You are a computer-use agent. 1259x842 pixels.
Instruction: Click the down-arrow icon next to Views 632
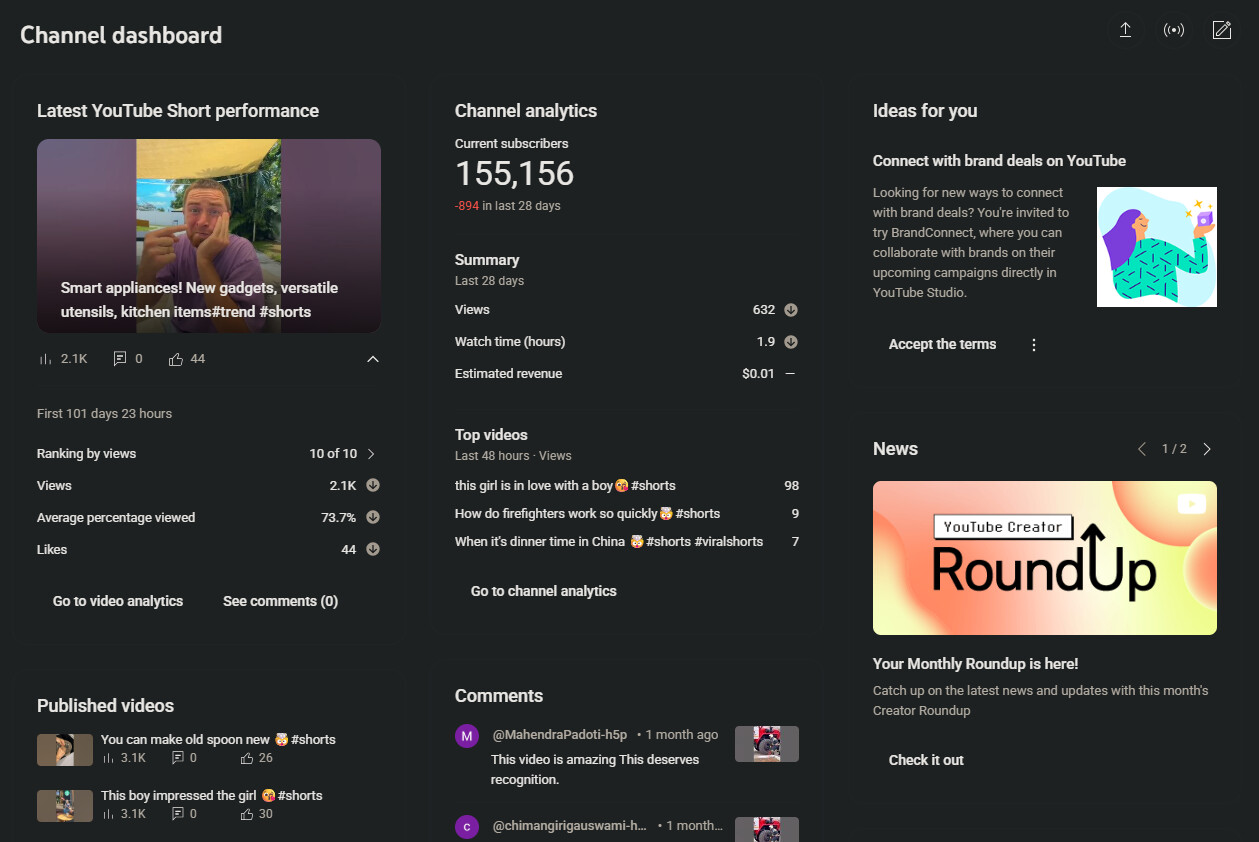[790, 310]
